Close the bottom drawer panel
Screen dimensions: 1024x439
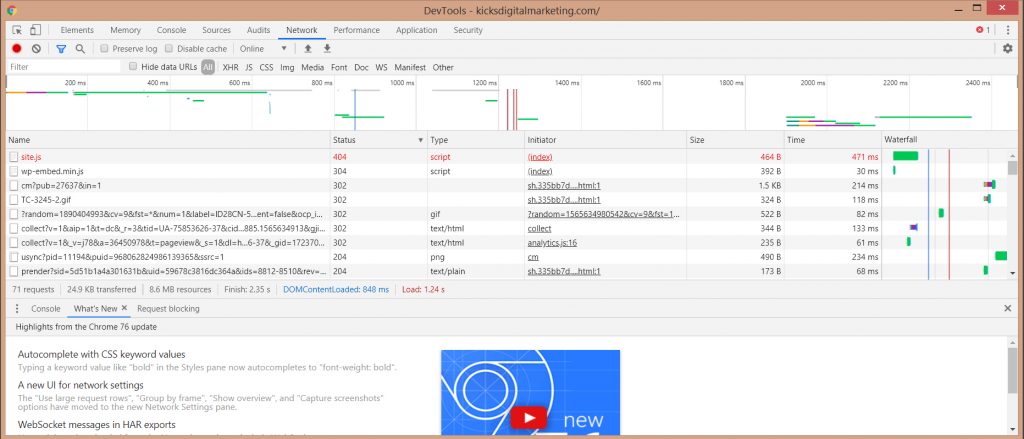(x=1008, y=308)
